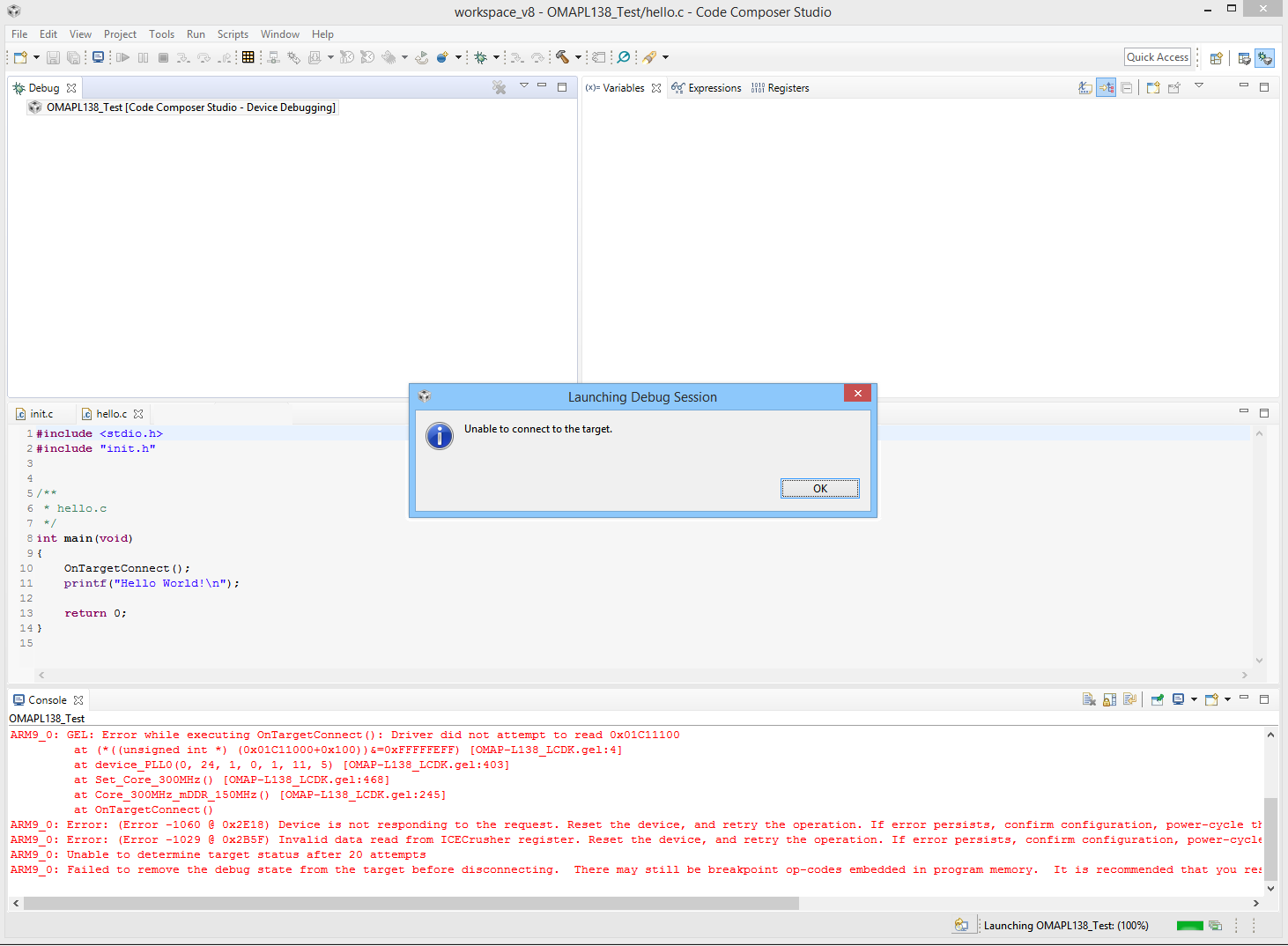Open the Scripts menu

(233, 34)
